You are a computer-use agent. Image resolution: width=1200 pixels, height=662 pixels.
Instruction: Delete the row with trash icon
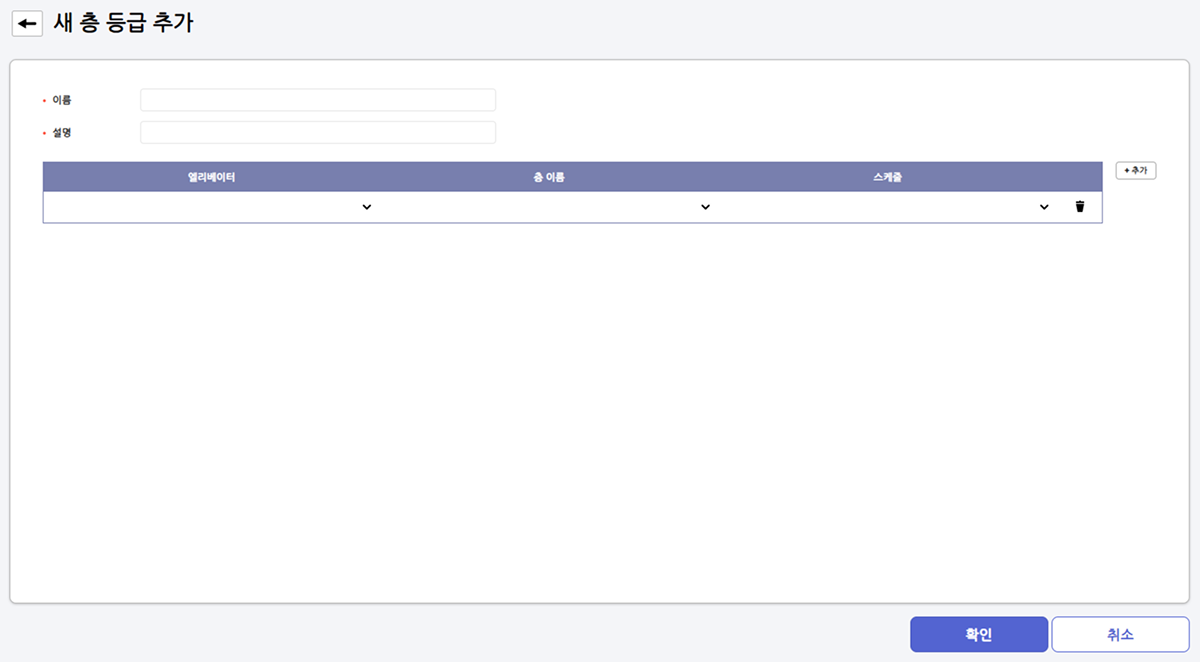click(x=1080, y=207)
